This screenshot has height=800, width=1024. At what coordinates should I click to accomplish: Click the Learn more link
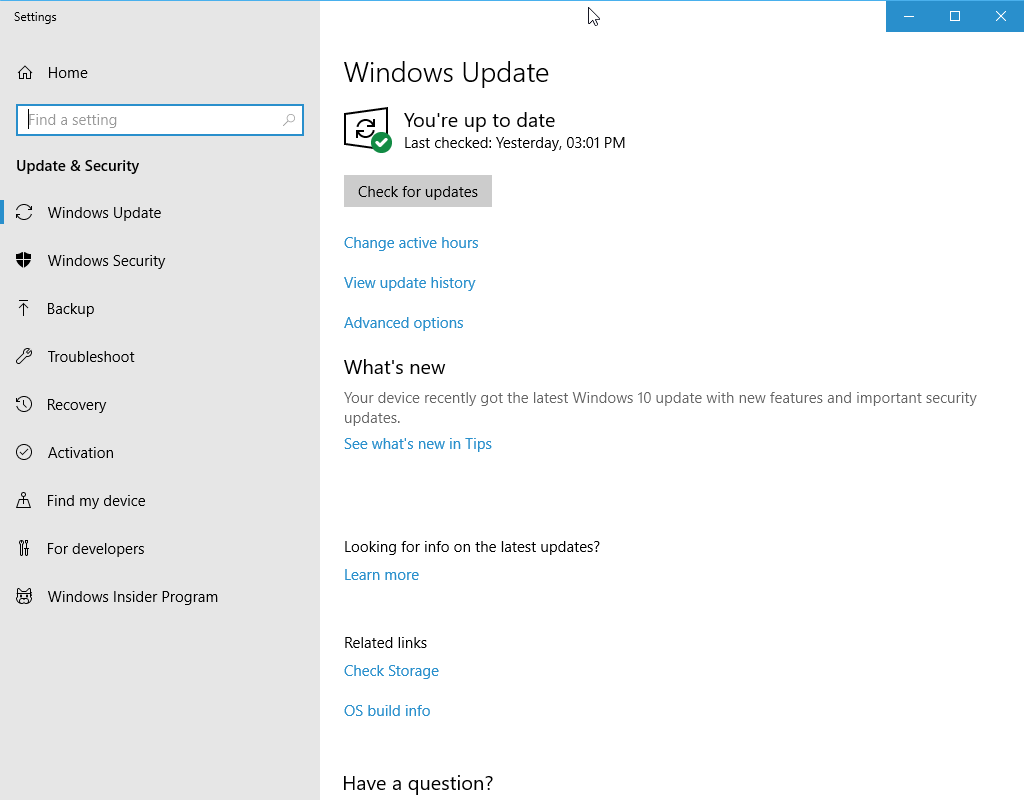point(381,575)
